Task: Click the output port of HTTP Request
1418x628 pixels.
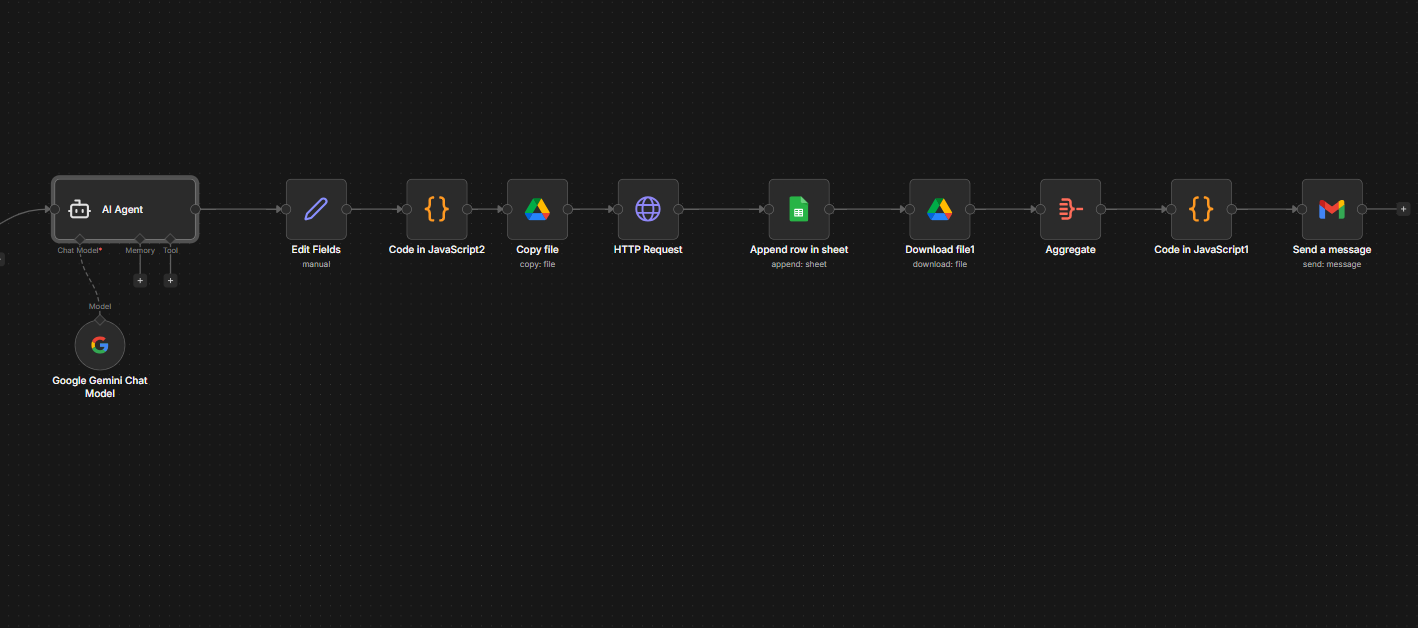Action: (680, 209)
